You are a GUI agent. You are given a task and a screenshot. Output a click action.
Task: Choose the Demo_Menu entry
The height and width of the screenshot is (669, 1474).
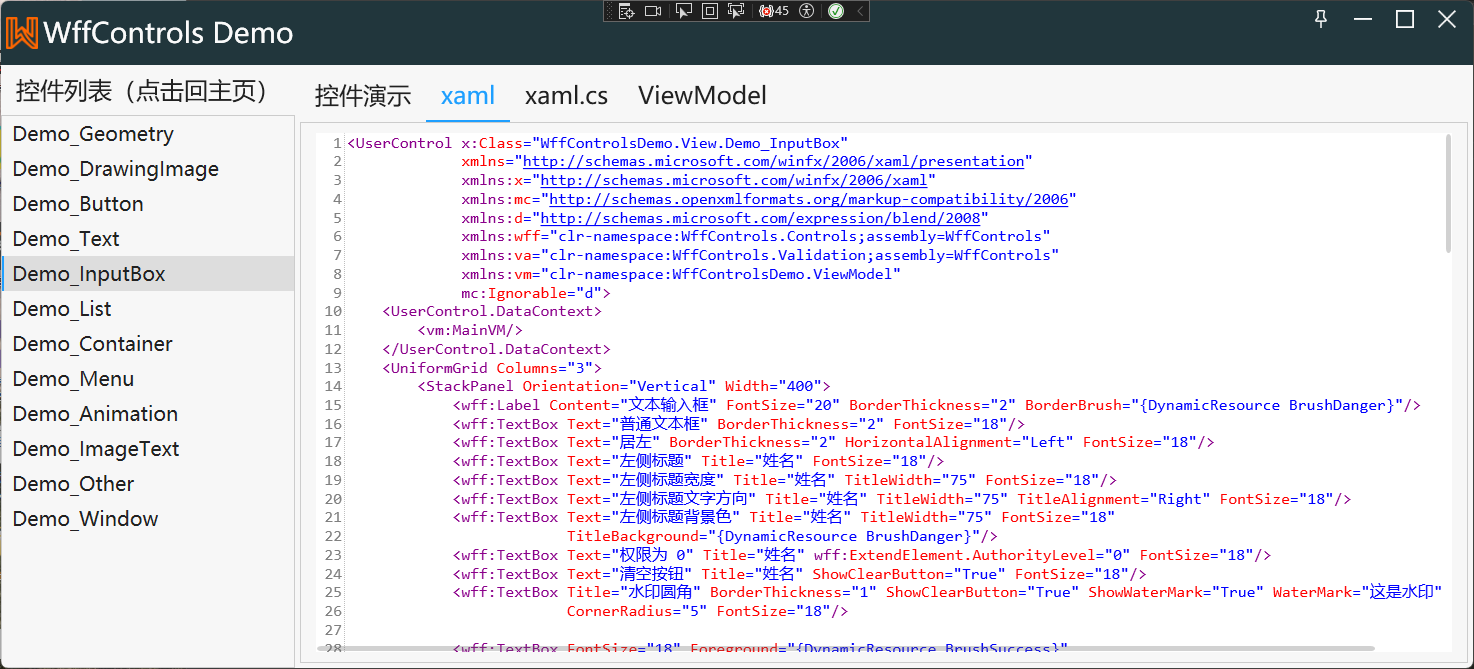pyautogui.click(x=148, y=379)
